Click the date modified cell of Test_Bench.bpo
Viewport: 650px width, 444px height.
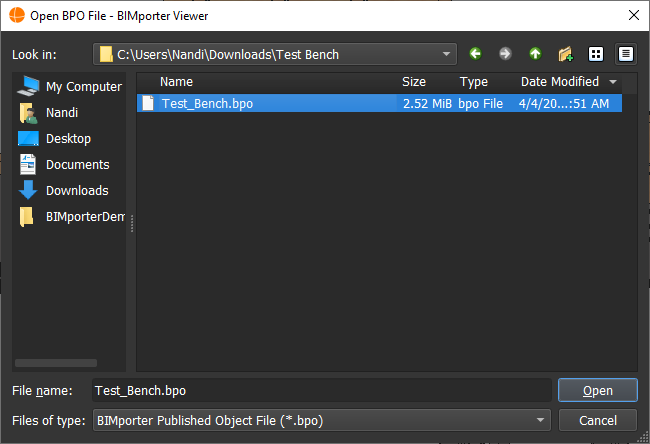[x=564, y=104]
